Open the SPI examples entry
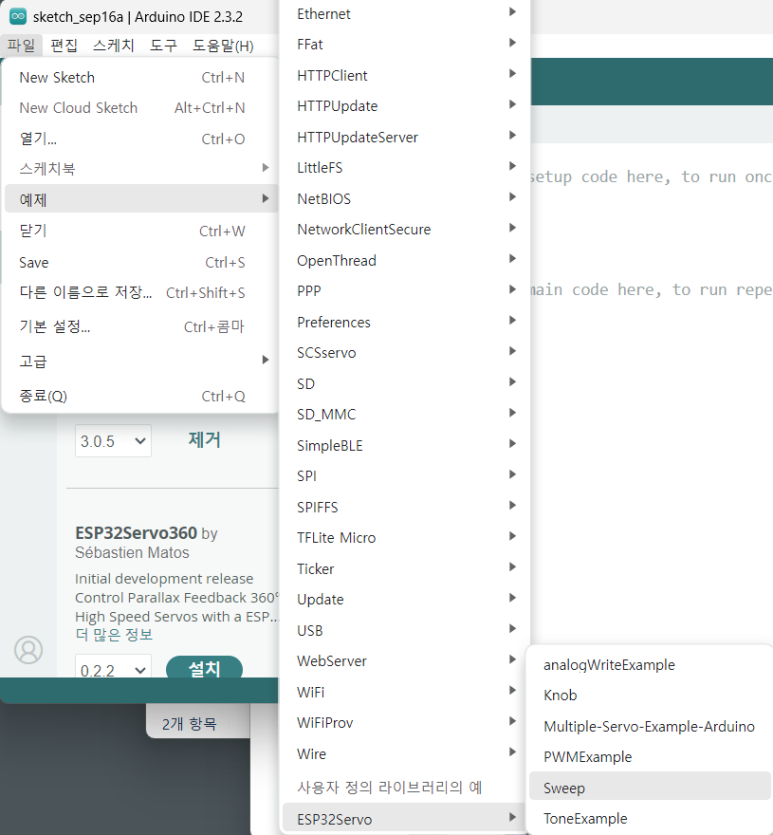Viewport: 773px width, 835px height. pos(405,476)
